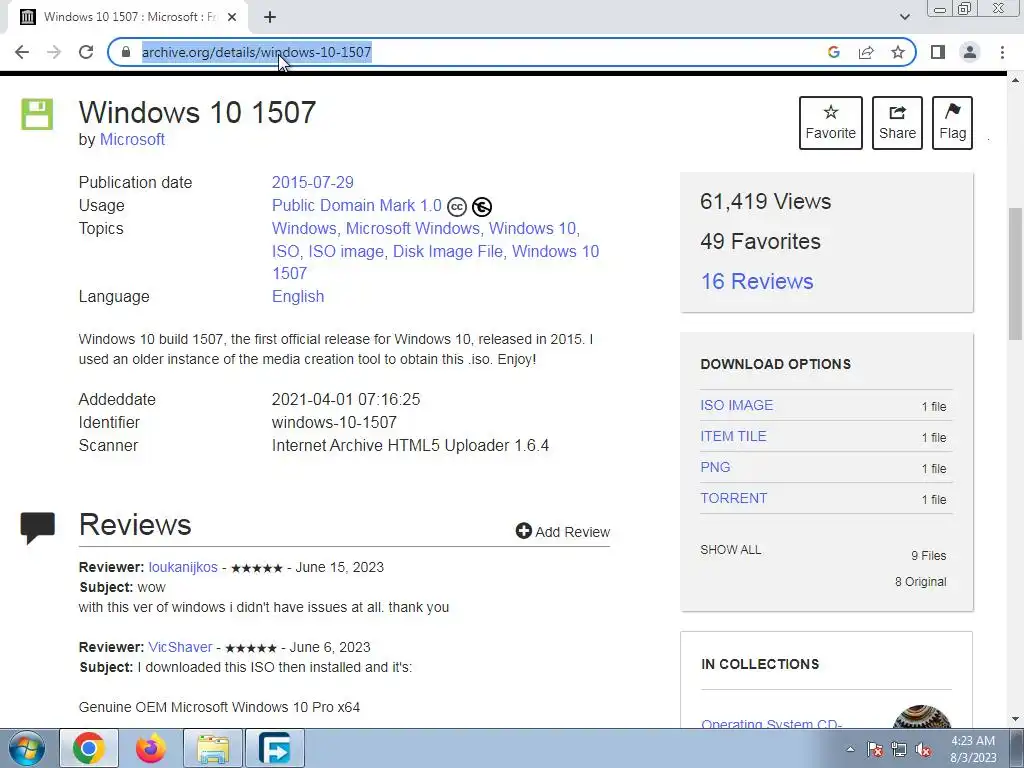The width and height of the screenshot is (1024, 768).
Task: View site info via the lock icon
Action: (x=126, y=52)
